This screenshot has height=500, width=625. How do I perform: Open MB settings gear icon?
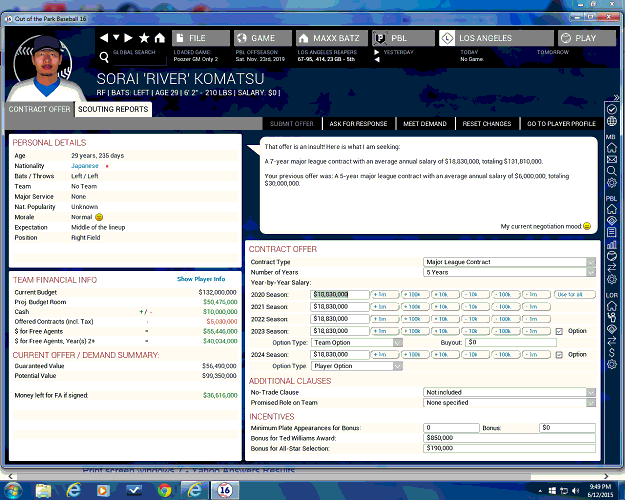(x=611, y=183)
